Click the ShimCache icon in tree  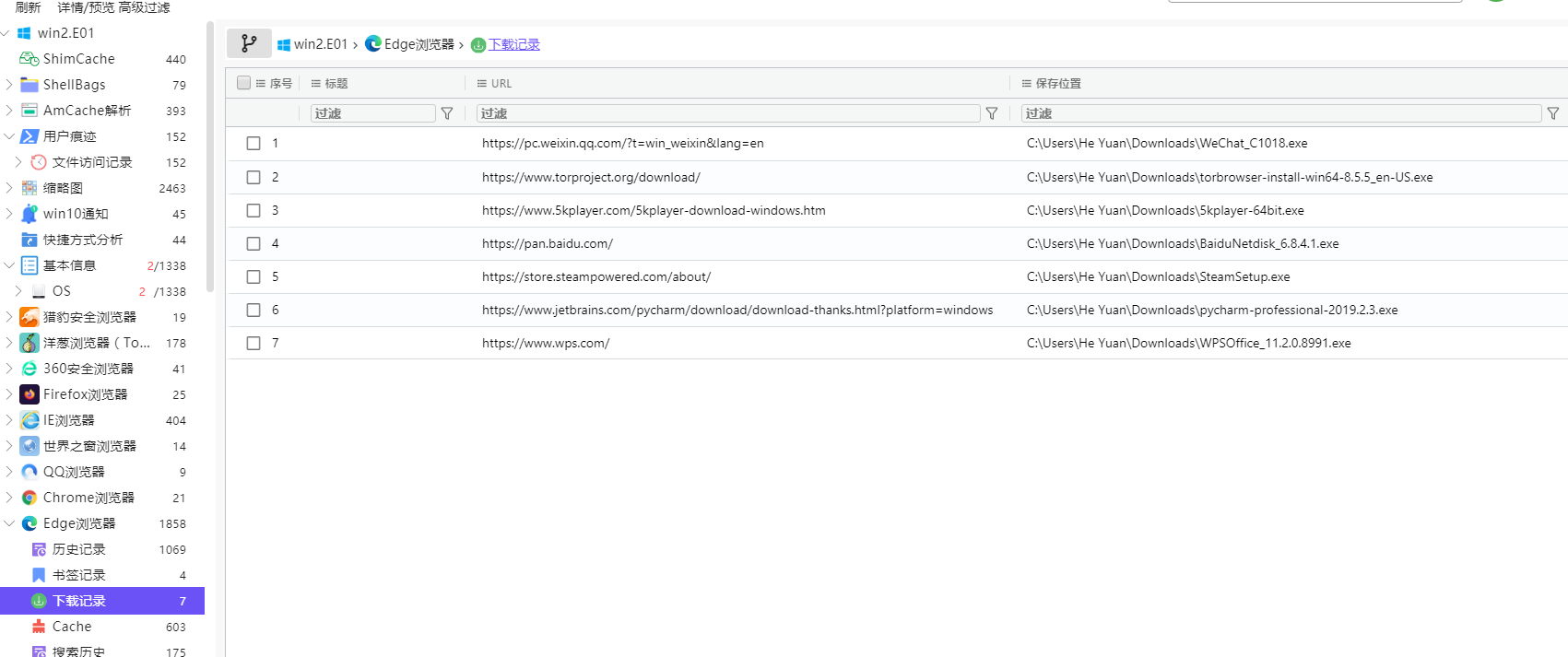(29, 59)
